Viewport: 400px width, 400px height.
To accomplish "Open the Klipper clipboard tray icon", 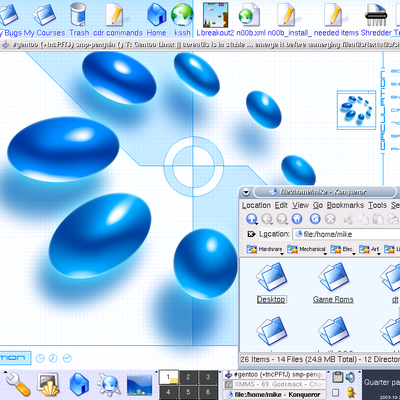I will (338, 377).
